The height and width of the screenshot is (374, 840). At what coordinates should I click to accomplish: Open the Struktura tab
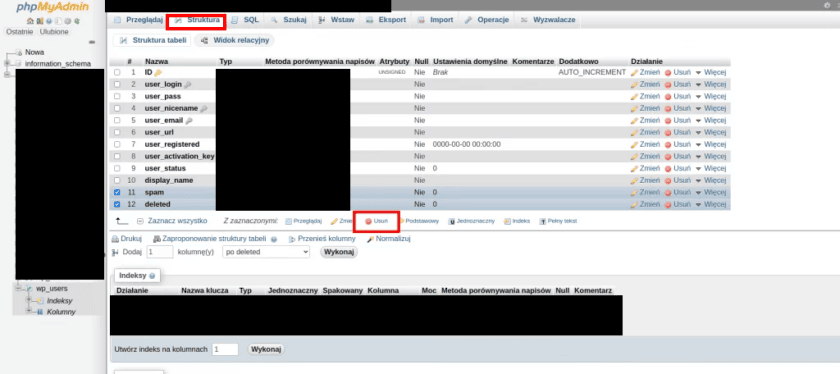tap(197, 20)
